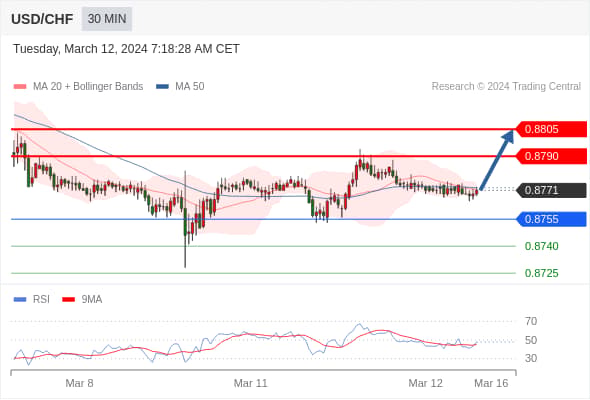Click the 30 MIN timeframe button
This screenshot has width=590, height=400.
point(107,18)
